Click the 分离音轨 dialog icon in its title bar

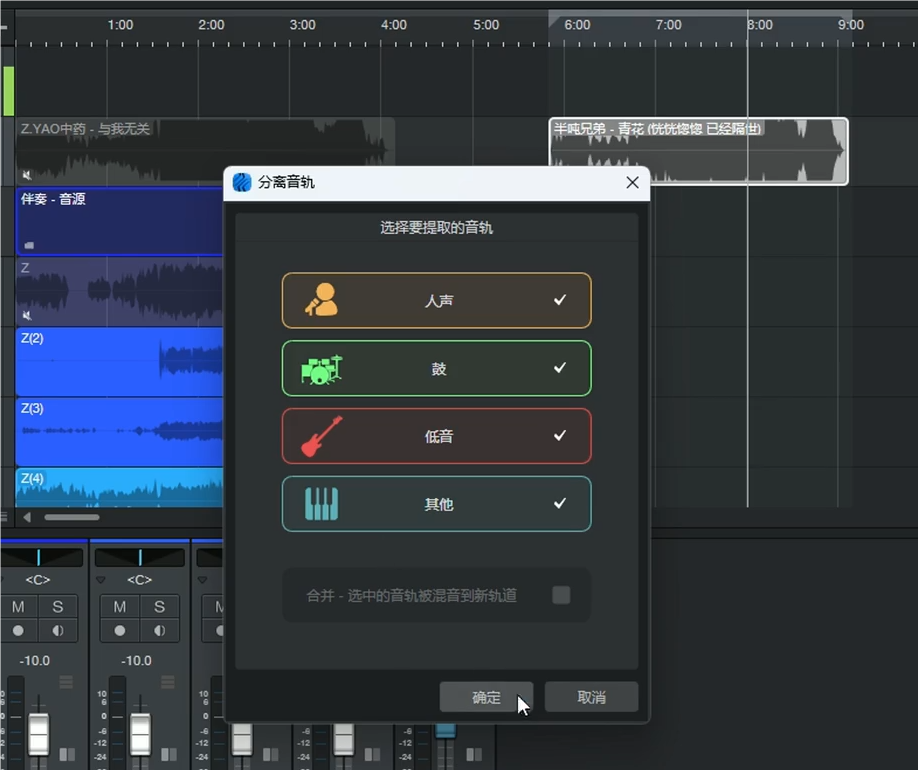coord(241,182)
